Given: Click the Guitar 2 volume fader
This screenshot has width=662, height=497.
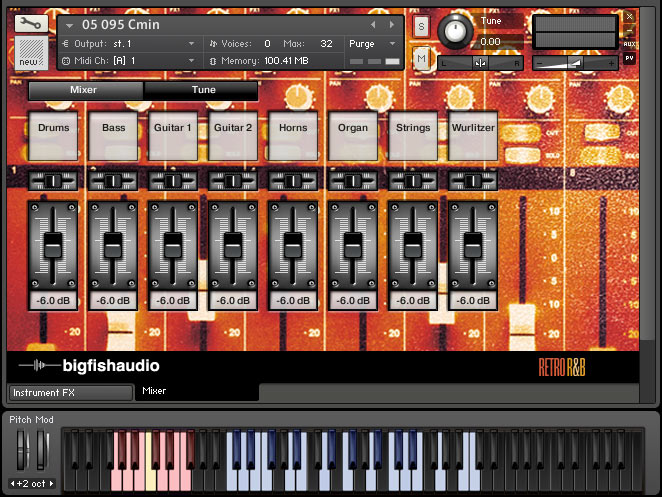Looking at the screenshot, I should click(233, 245).
